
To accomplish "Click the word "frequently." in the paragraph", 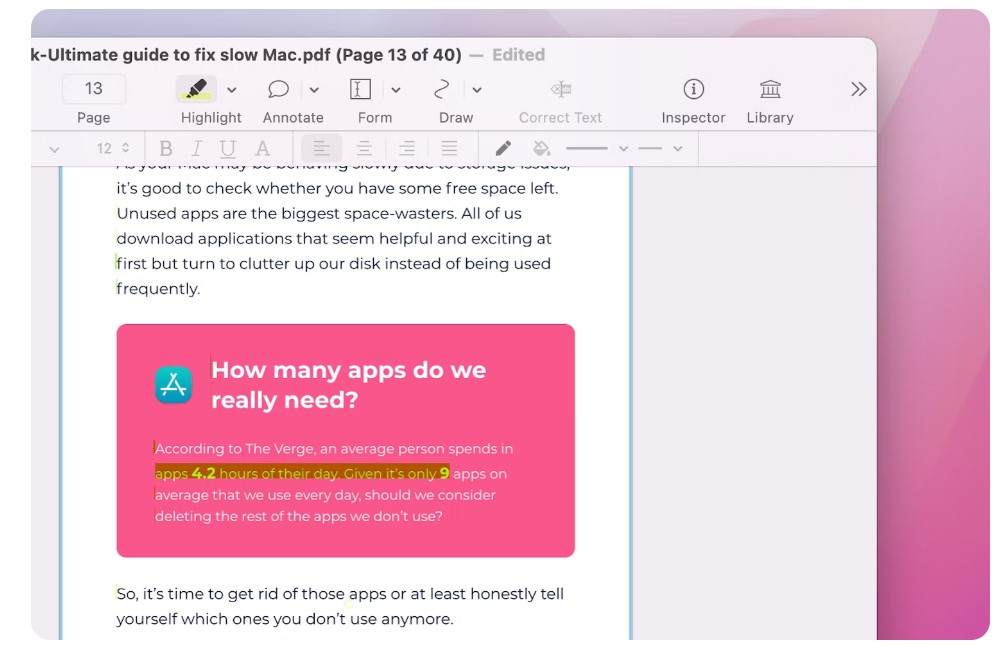I will [x=158, y=289].
